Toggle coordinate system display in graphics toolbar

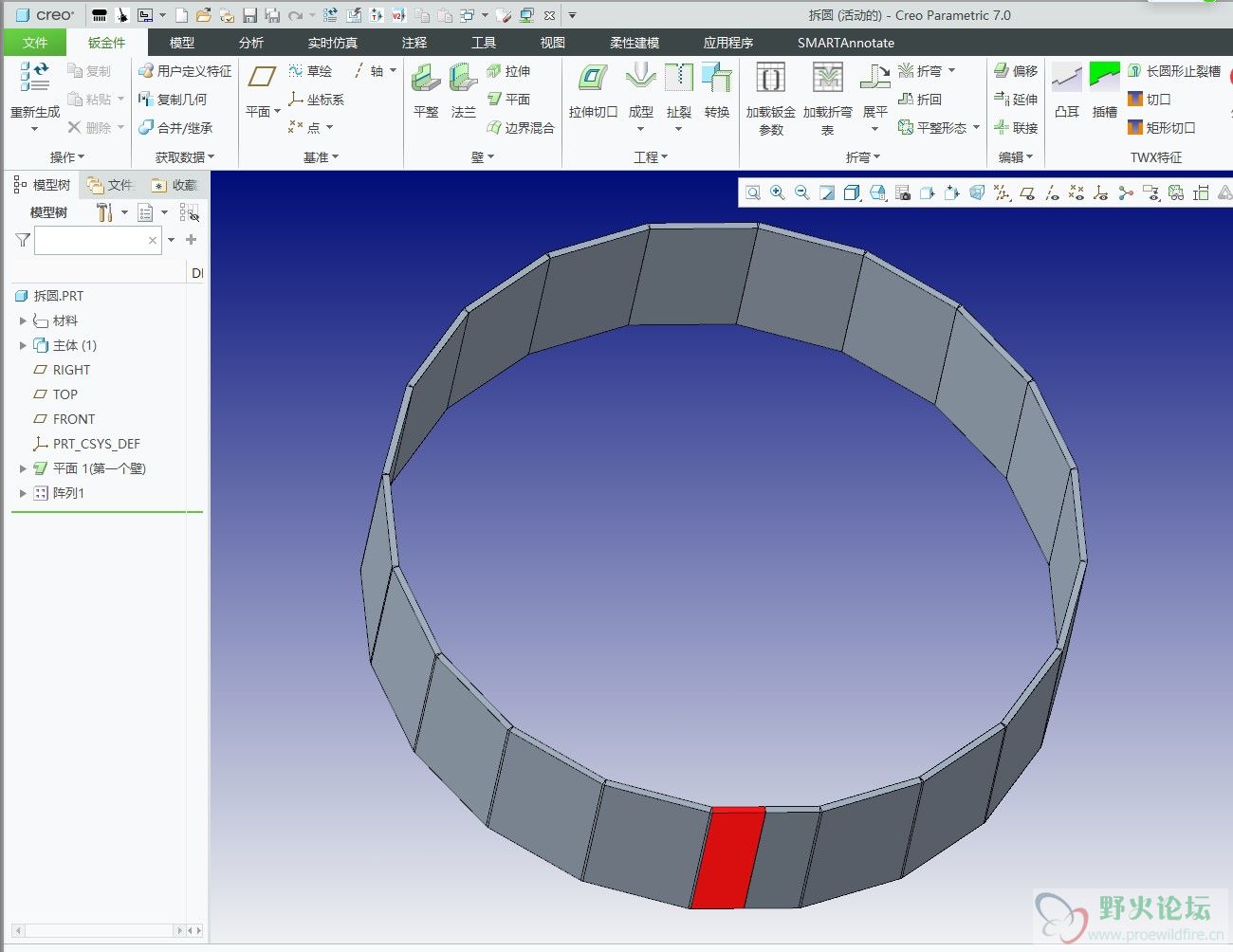pyautogui.click(x=1100, y=192)
